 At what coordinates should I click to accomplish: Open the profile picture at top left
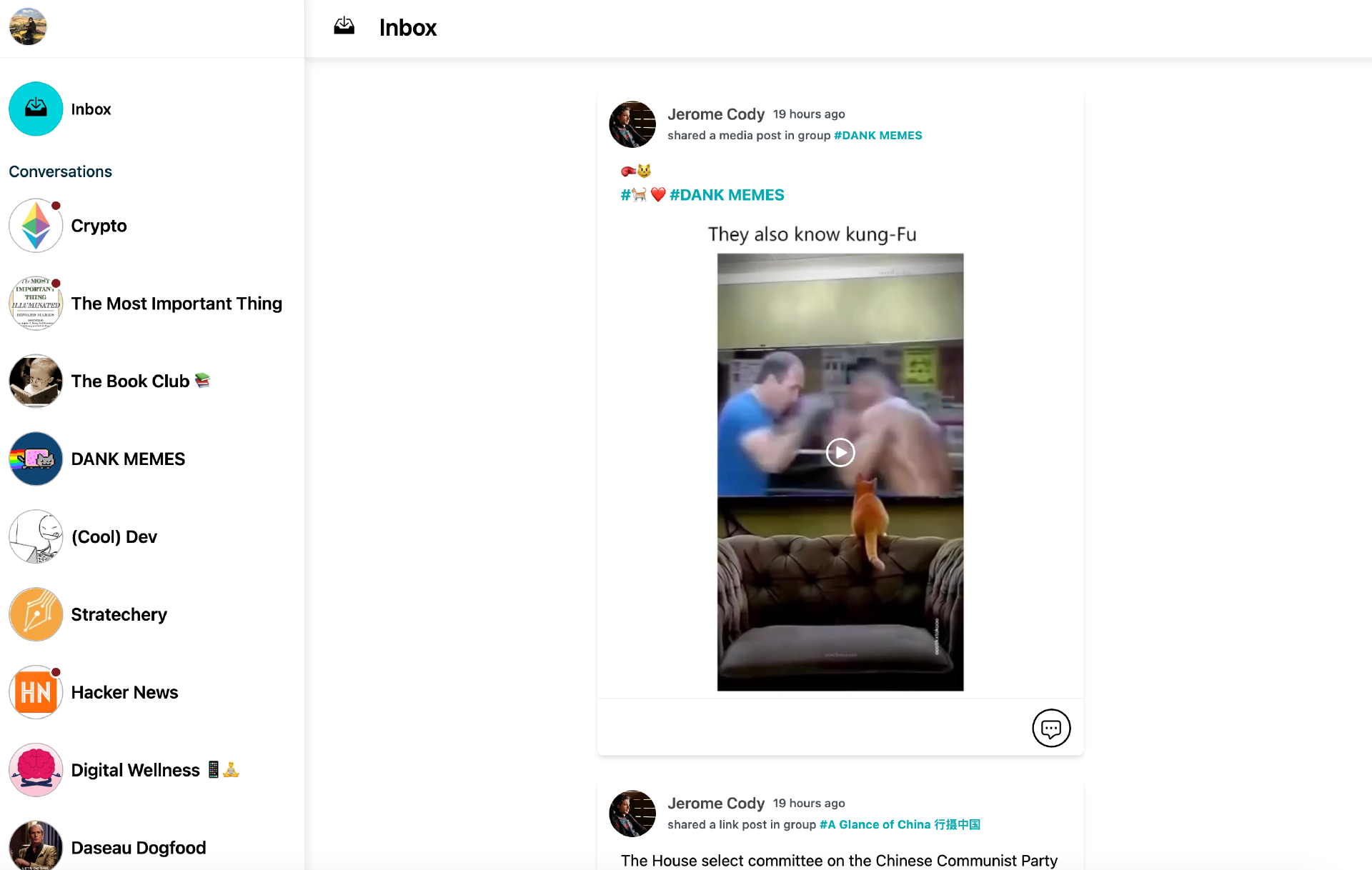click(x=28, y=26)
